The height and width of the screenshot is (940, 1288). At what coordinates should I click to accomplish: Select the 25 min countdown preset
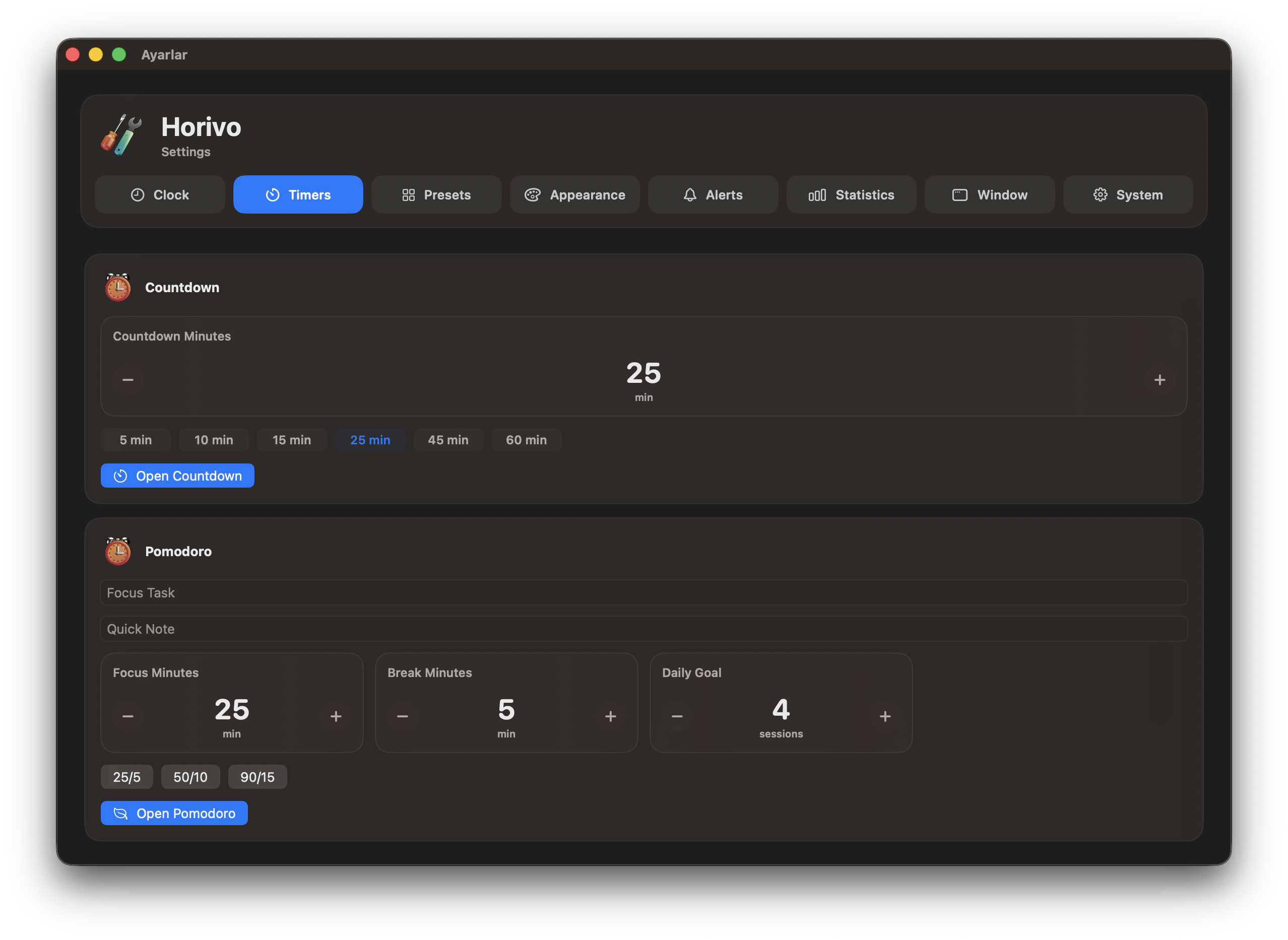tap(370, 440)
